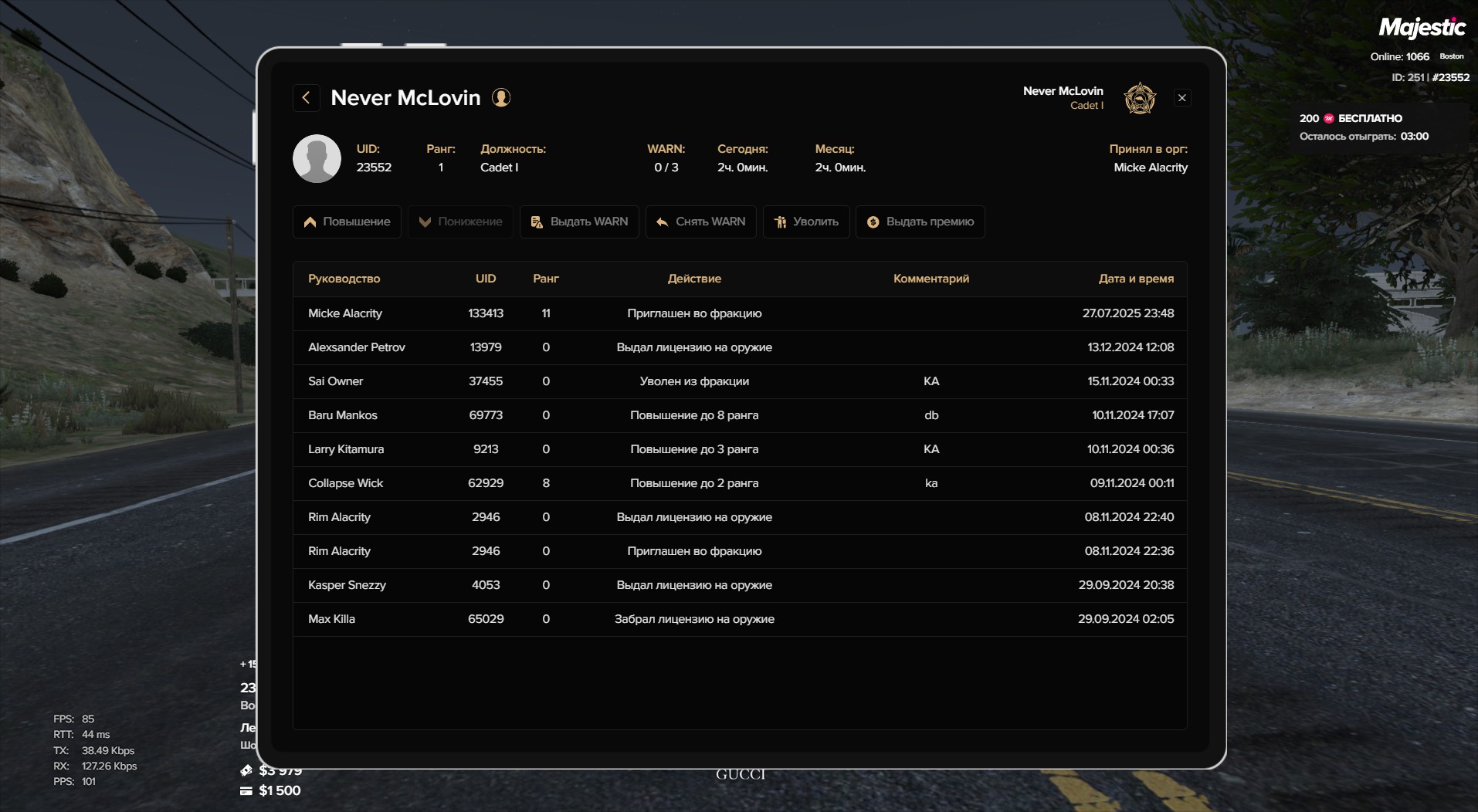Select Max Killa in the log
The width and height of the screenshot is (1478, 812).
331,619
